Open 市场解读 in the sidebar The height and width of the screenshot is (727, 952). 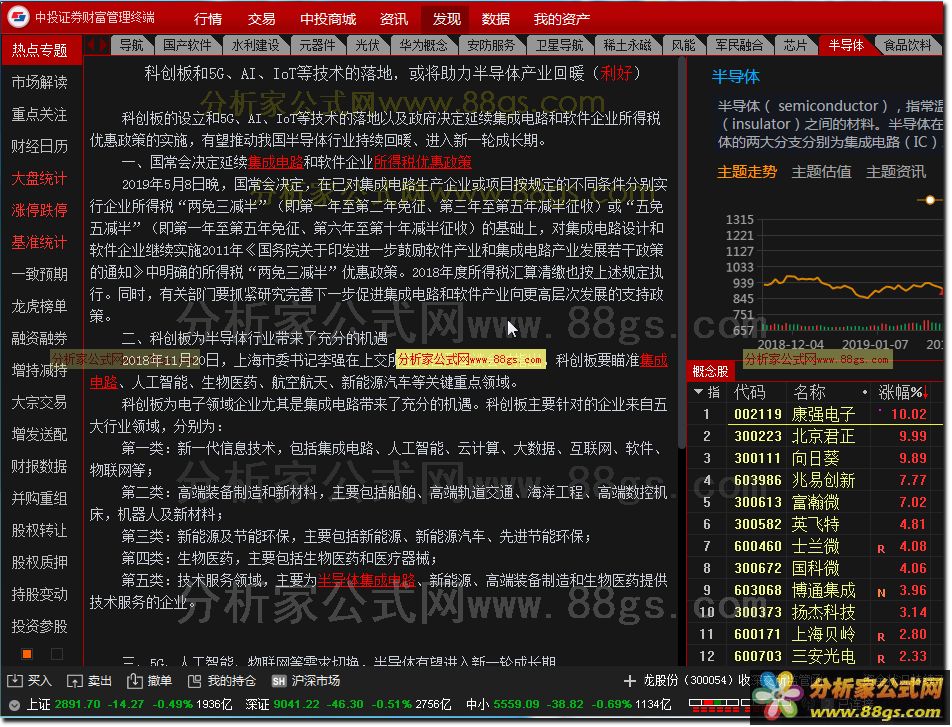coord(39,82)
